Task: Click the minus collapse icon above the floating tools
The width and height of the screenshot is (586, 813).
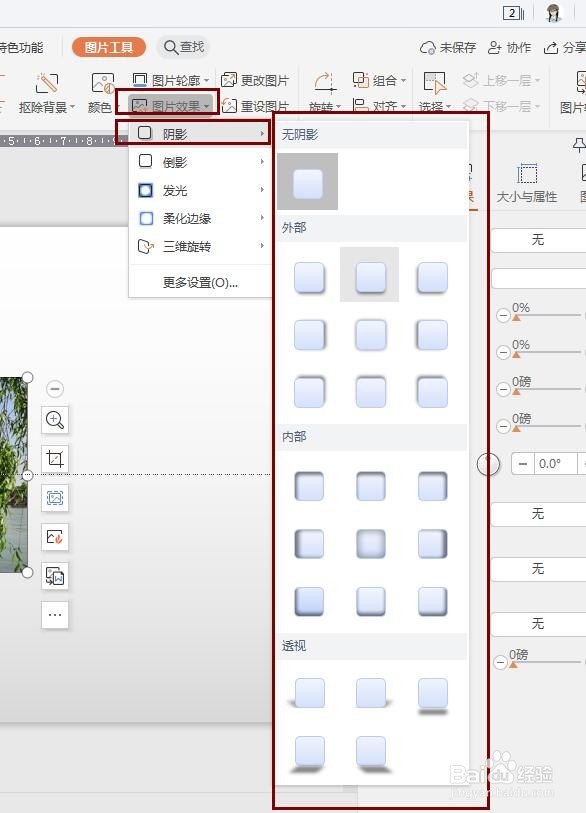Action: (55, 388)
